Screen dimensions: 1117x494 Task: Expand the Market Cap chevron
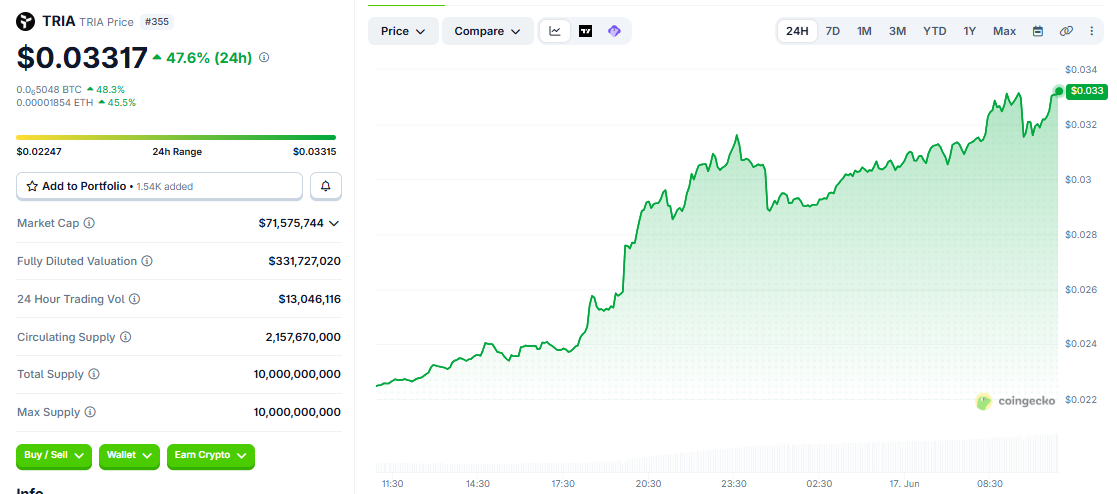click(333, 223)
